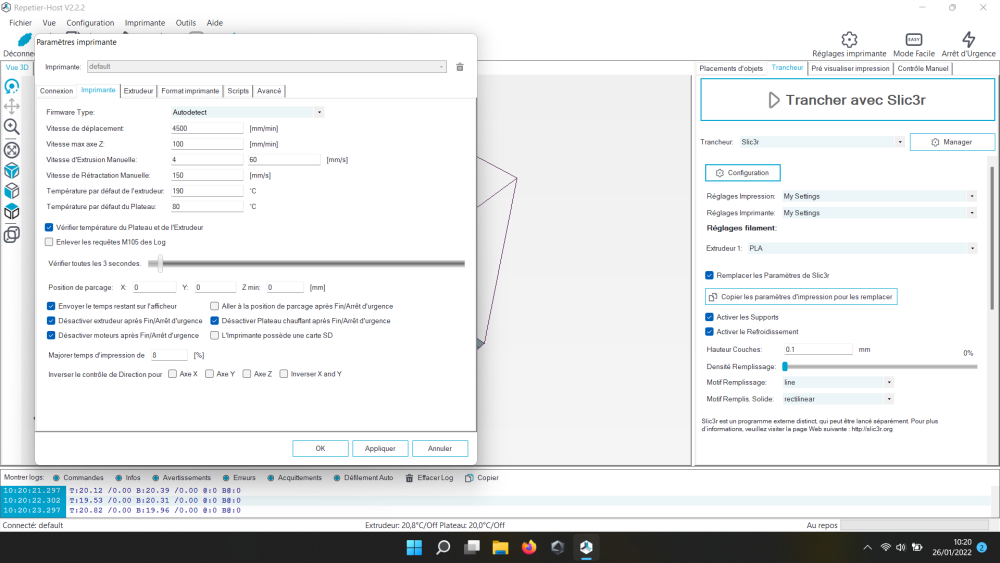This screenshot has height=563, width=1000.
Task: Open Motif Remplis. Solide rectilinear dropdown
Action: click(x=838, y=399)
